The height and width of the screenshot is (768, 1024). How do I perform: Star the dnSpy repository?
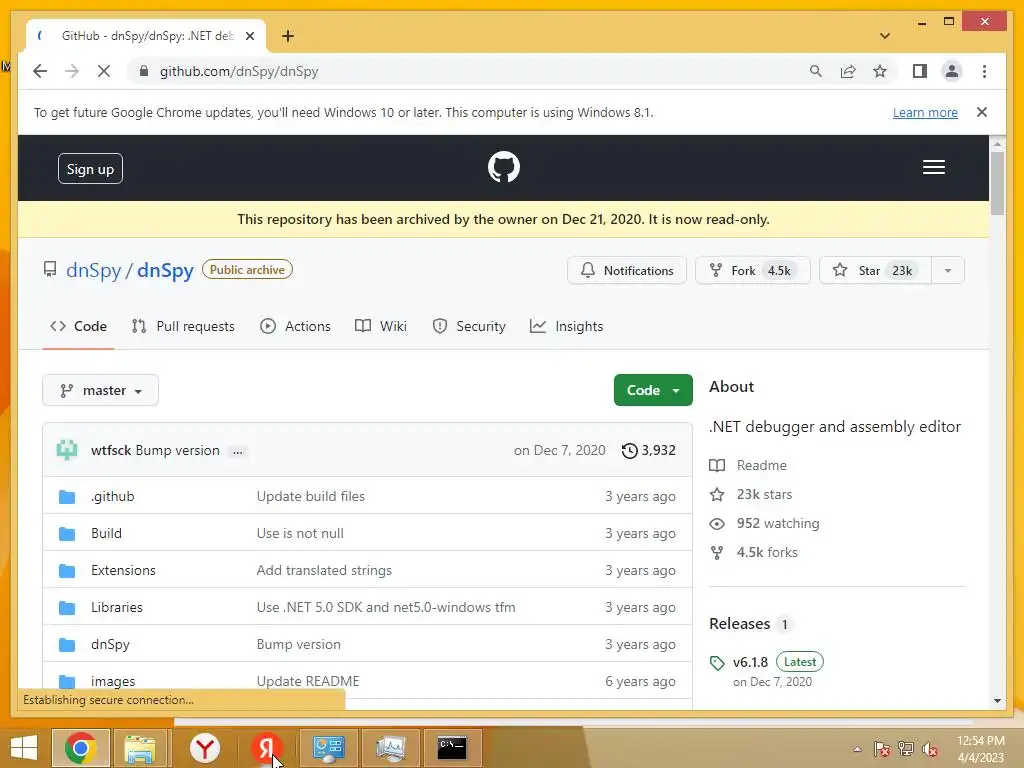(875, 270)
